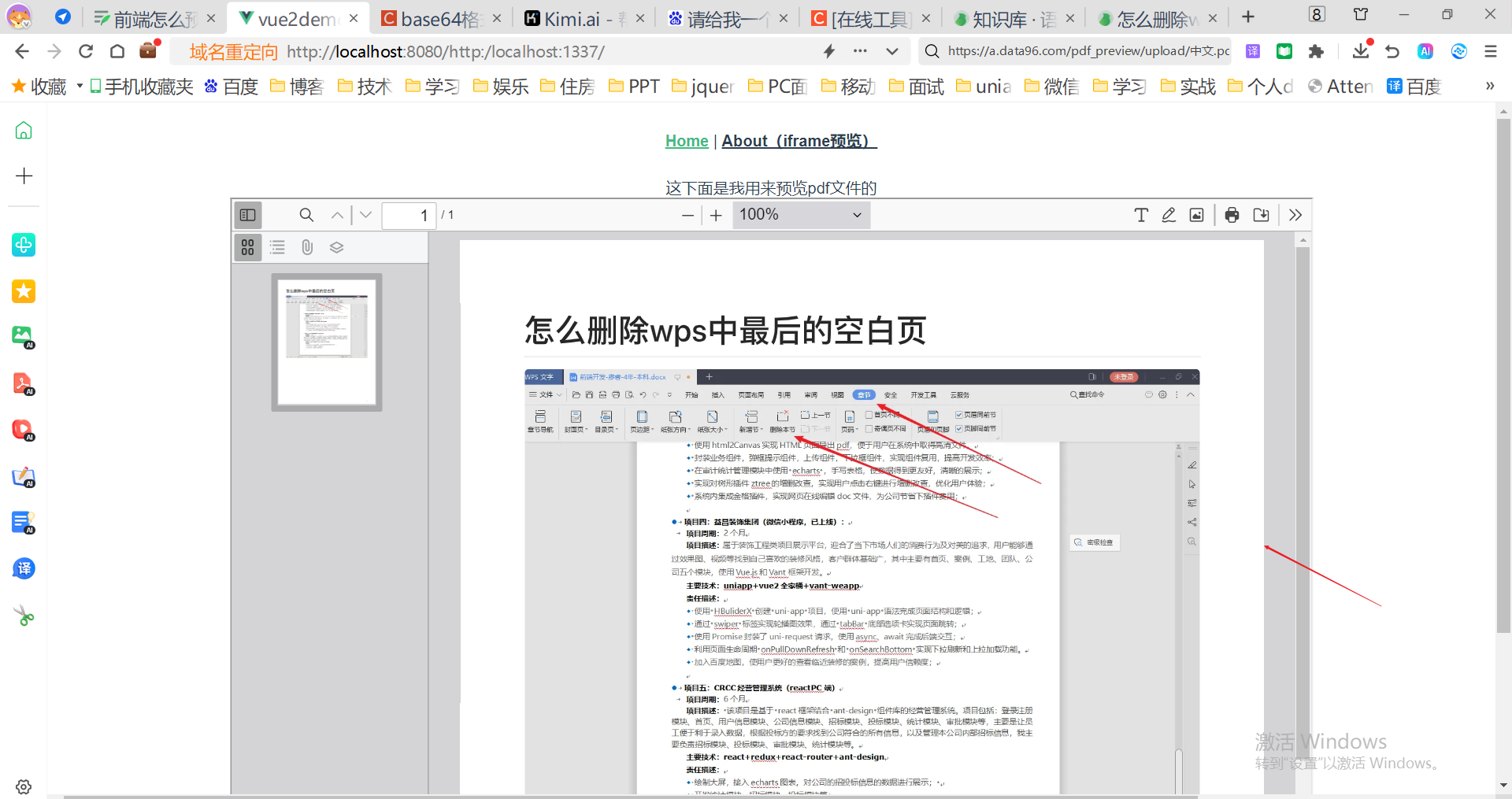Open a new browser tab
Screen dimensions: 1512x799
click(1248, 17)
